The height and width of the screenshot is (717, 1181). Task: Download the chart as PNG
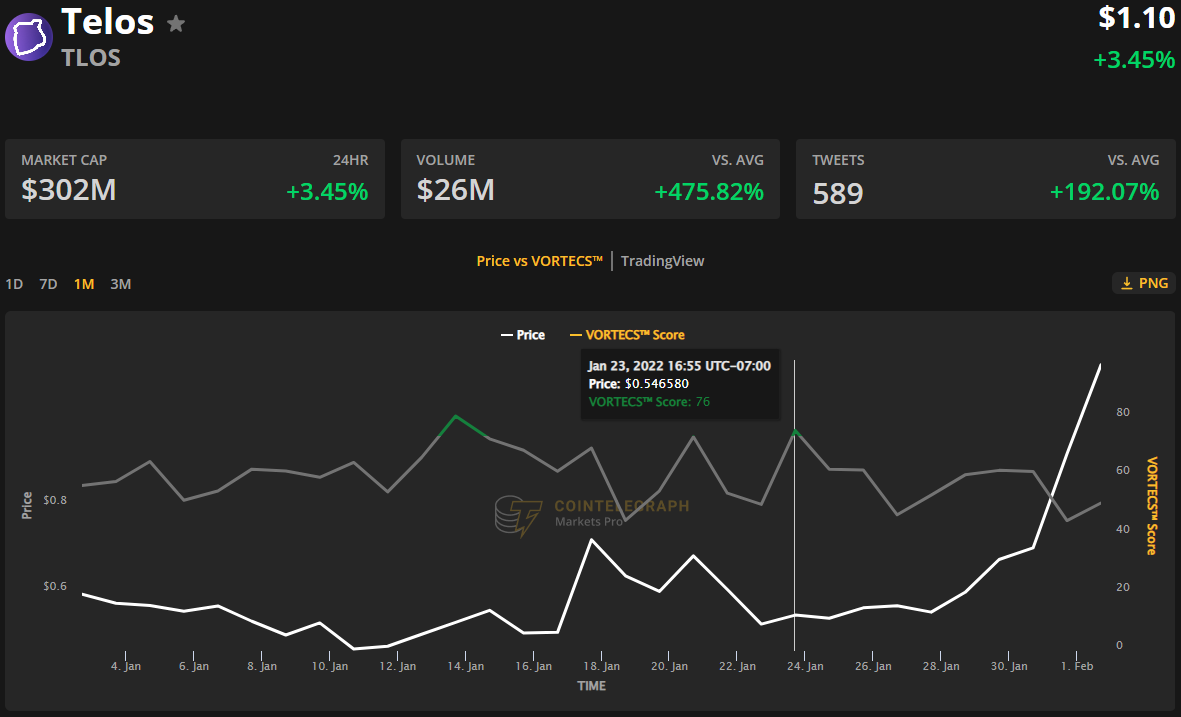pos(1143,283)
